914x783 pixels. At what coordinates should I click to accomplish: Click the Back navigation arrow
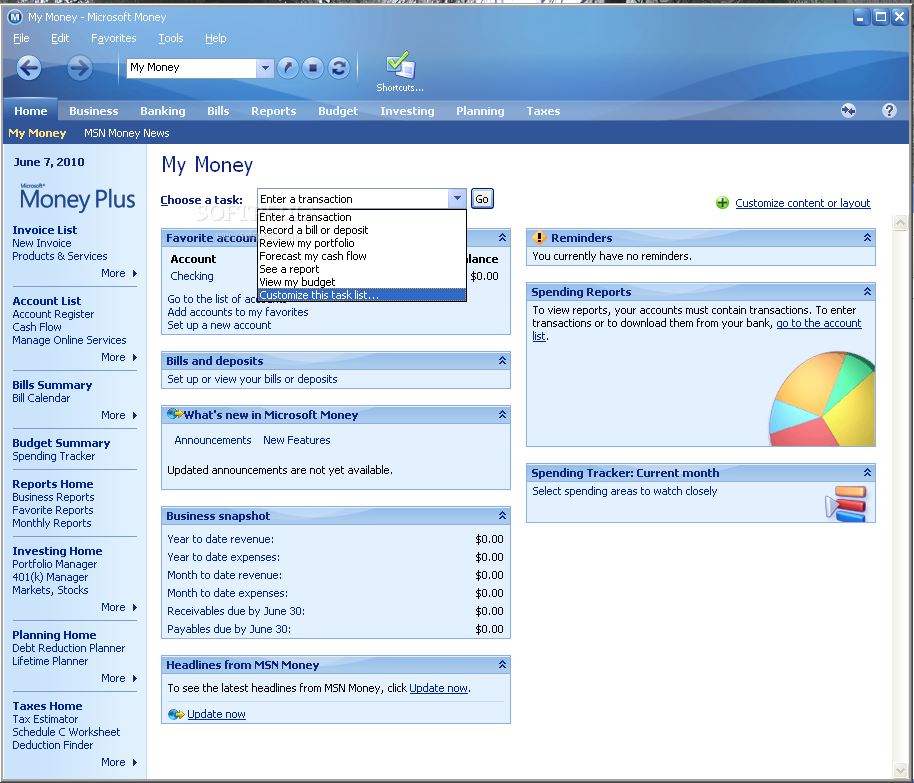click(29, 68)
